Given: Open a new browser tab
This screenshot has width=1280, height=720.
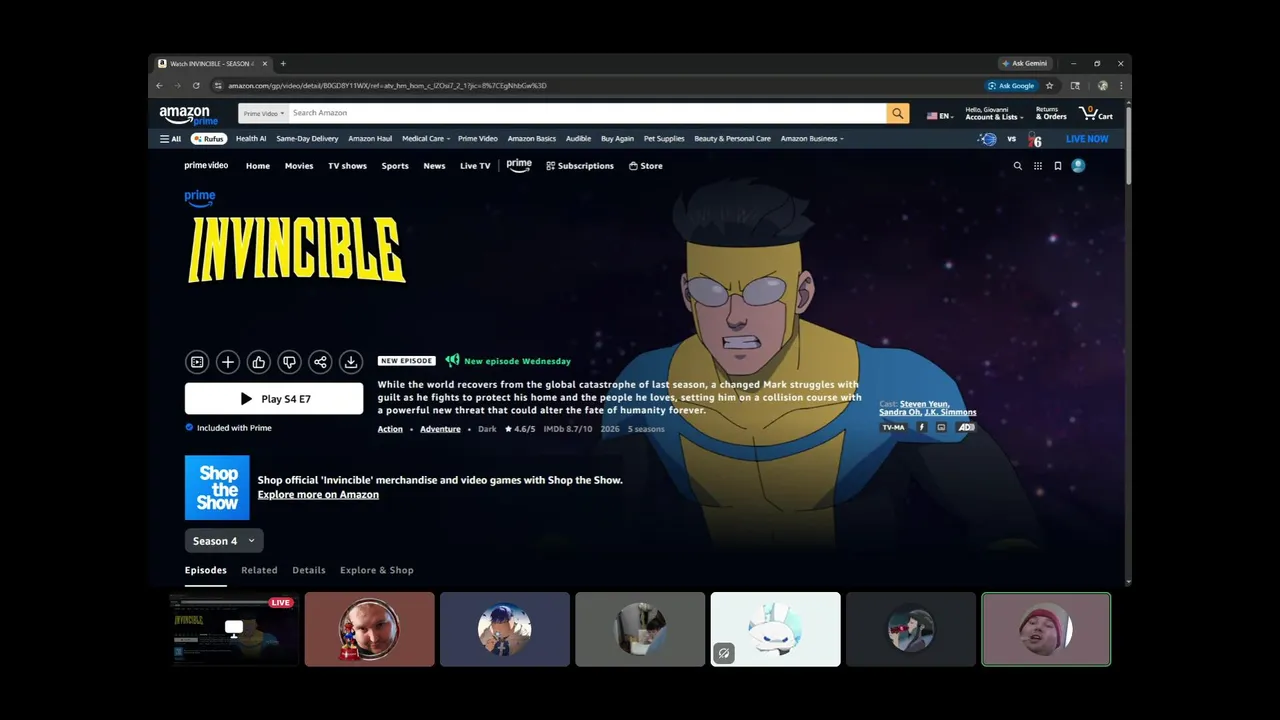Looking at the screenshot, I should pyautogui.click(x=283, y=64).
